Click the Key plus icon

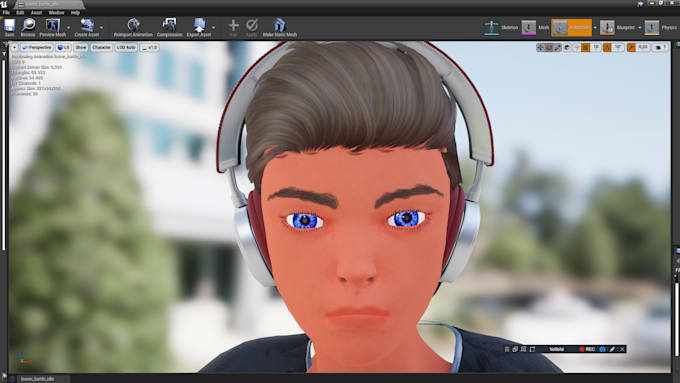(233, 25)
